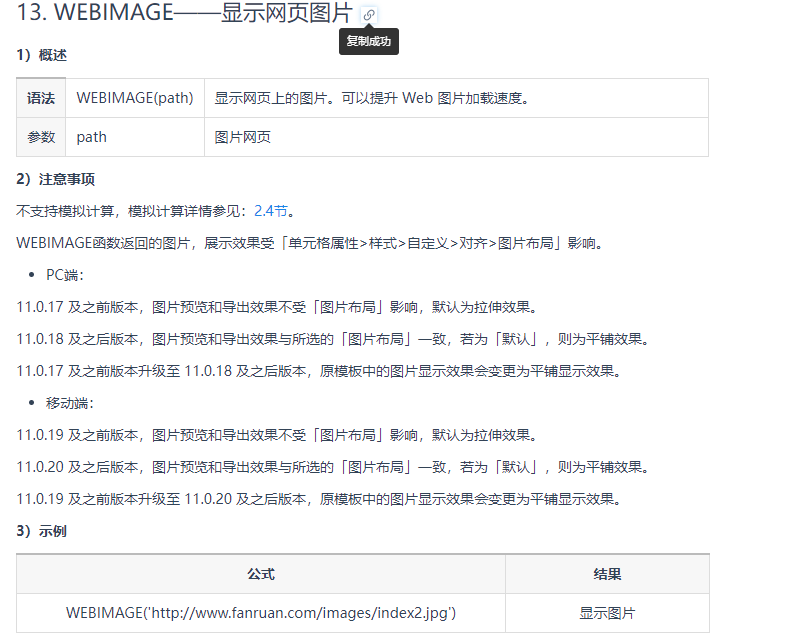The width and height of the screenshot is (791, 637).
Task: Select the 3）示例 subsection title
Action: pyautogui.click(x=41, y=531)
